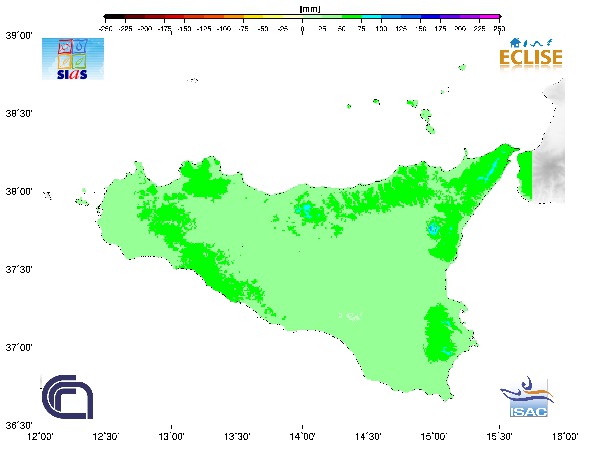The width and height of the screenshot is (600, 450).
Task: Click the 38°00' latitude label
Action: click(x=19, y=191)
